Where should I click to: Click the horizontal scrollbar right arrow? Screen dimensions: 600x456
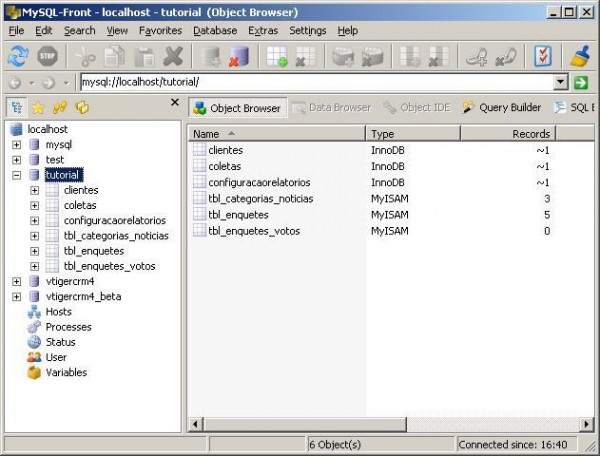[586, 424]
